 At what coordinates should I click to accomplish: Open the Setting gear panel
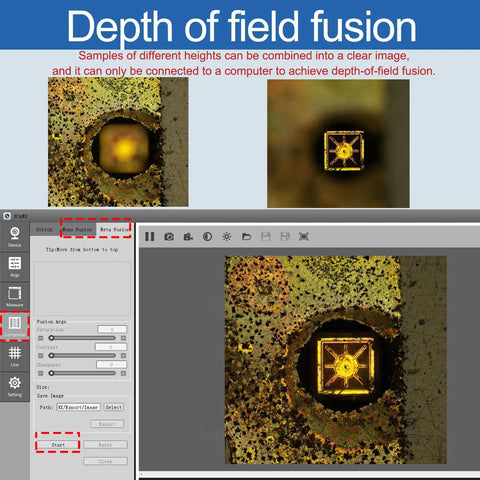click(x=15, y=386)
